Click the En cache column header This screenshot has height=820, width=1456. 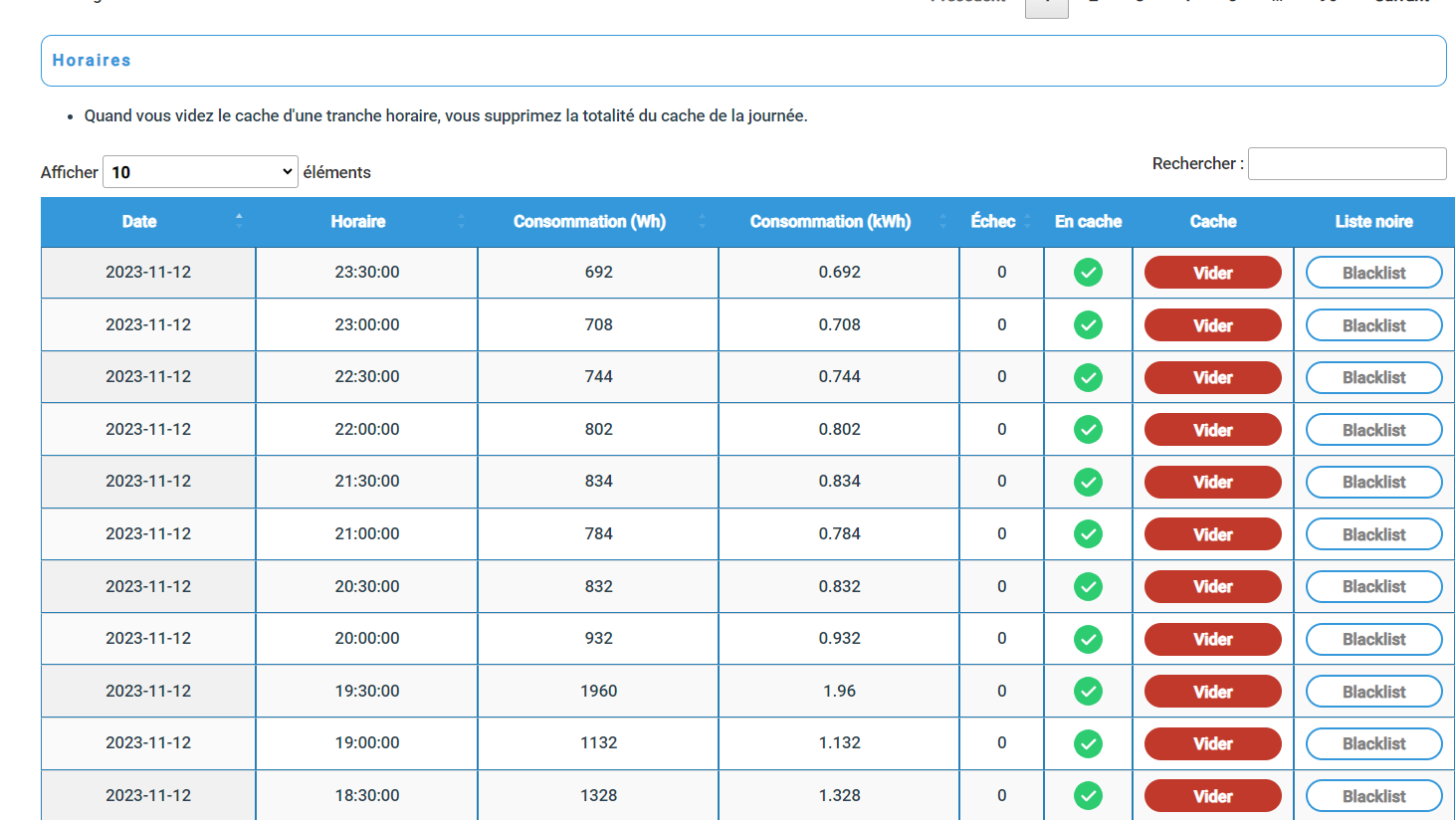1088,222
